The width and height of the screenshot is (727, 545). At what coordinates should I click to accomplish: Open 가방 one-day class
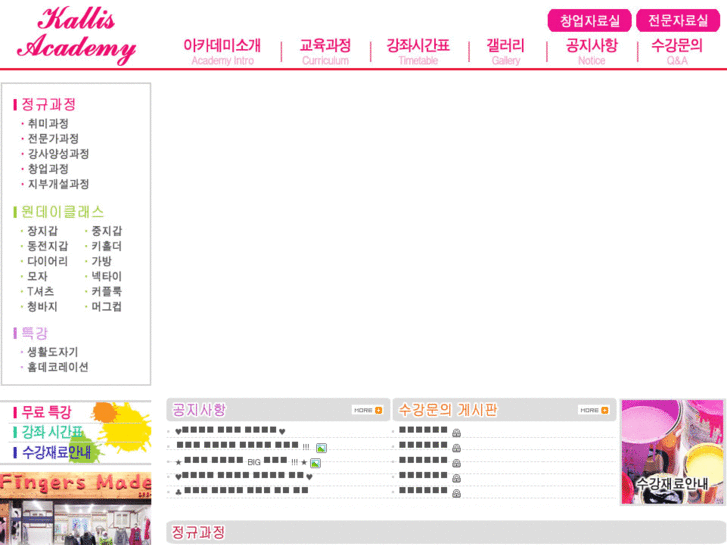[x=101, y=261]
